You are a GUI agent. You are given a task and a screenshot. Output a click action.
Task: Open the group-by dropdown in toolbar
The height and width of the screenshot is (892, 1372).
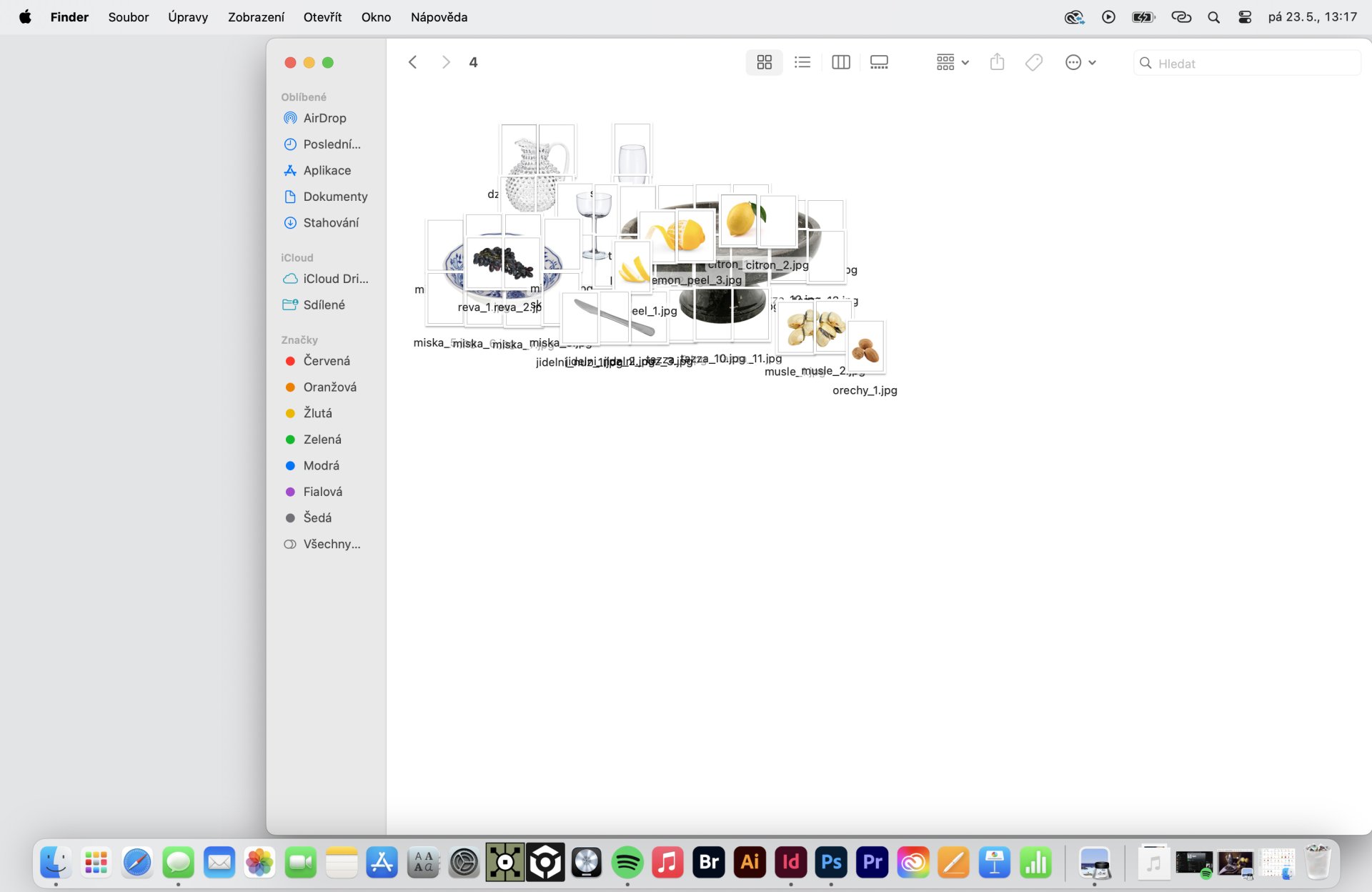click(x=952, y=63)
